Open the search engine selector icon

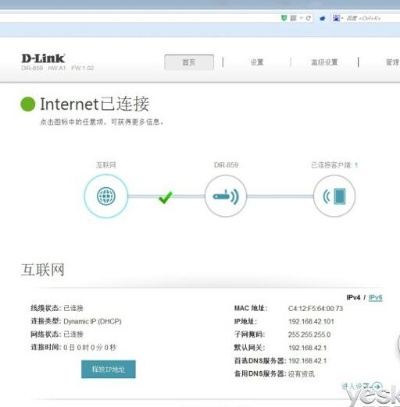(336, 18)
